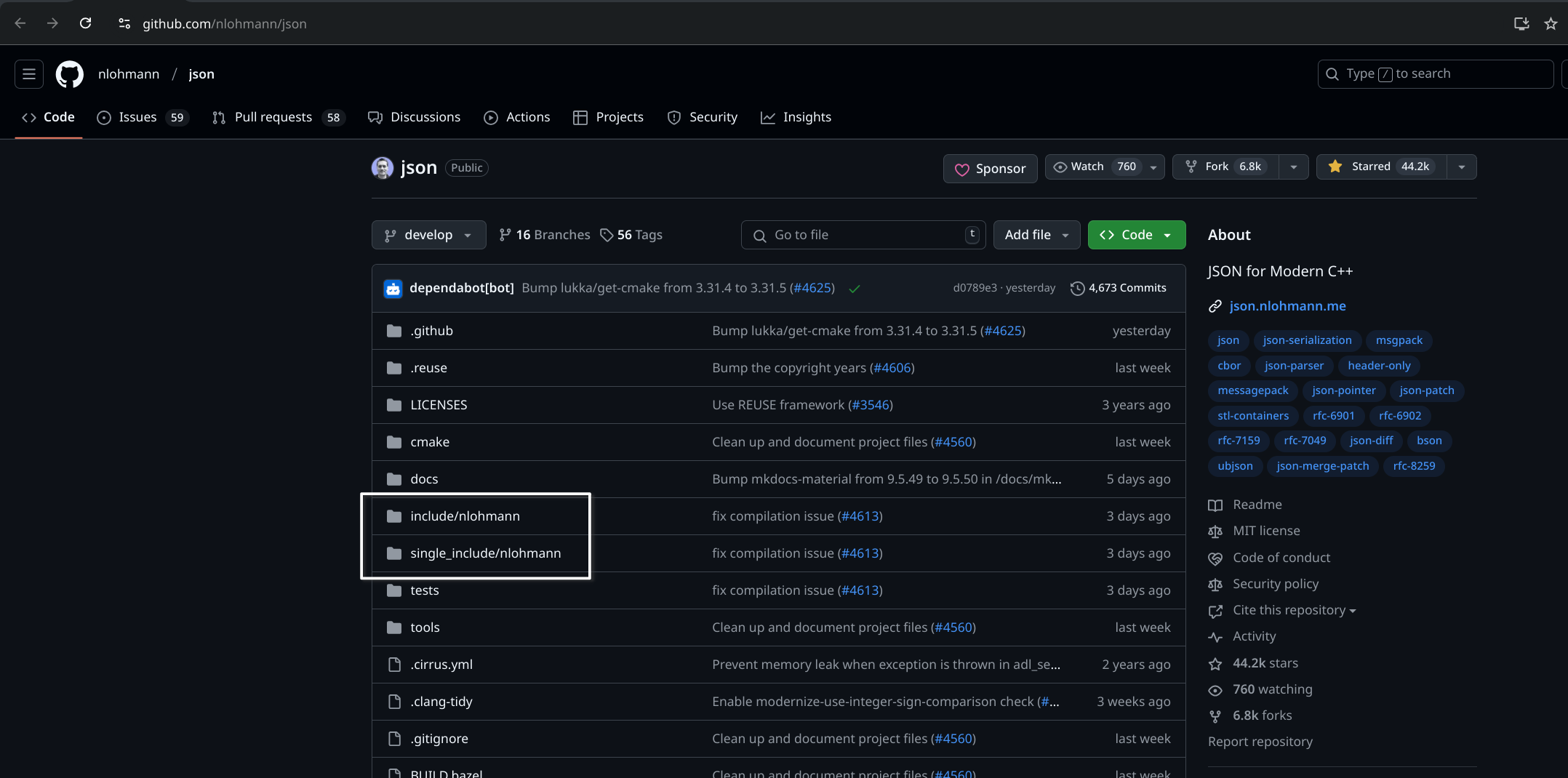
Task: Bookmark this page with the star icon
Action: [x=1551, y=23]
